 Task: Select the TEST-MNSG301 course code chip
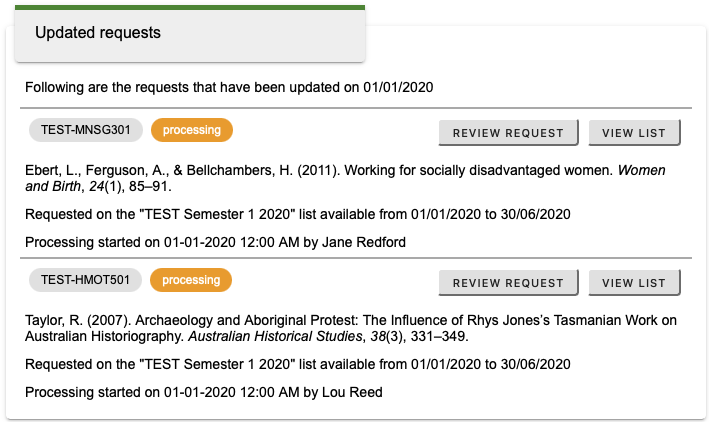pyautogui.click(x=86, y=130)
